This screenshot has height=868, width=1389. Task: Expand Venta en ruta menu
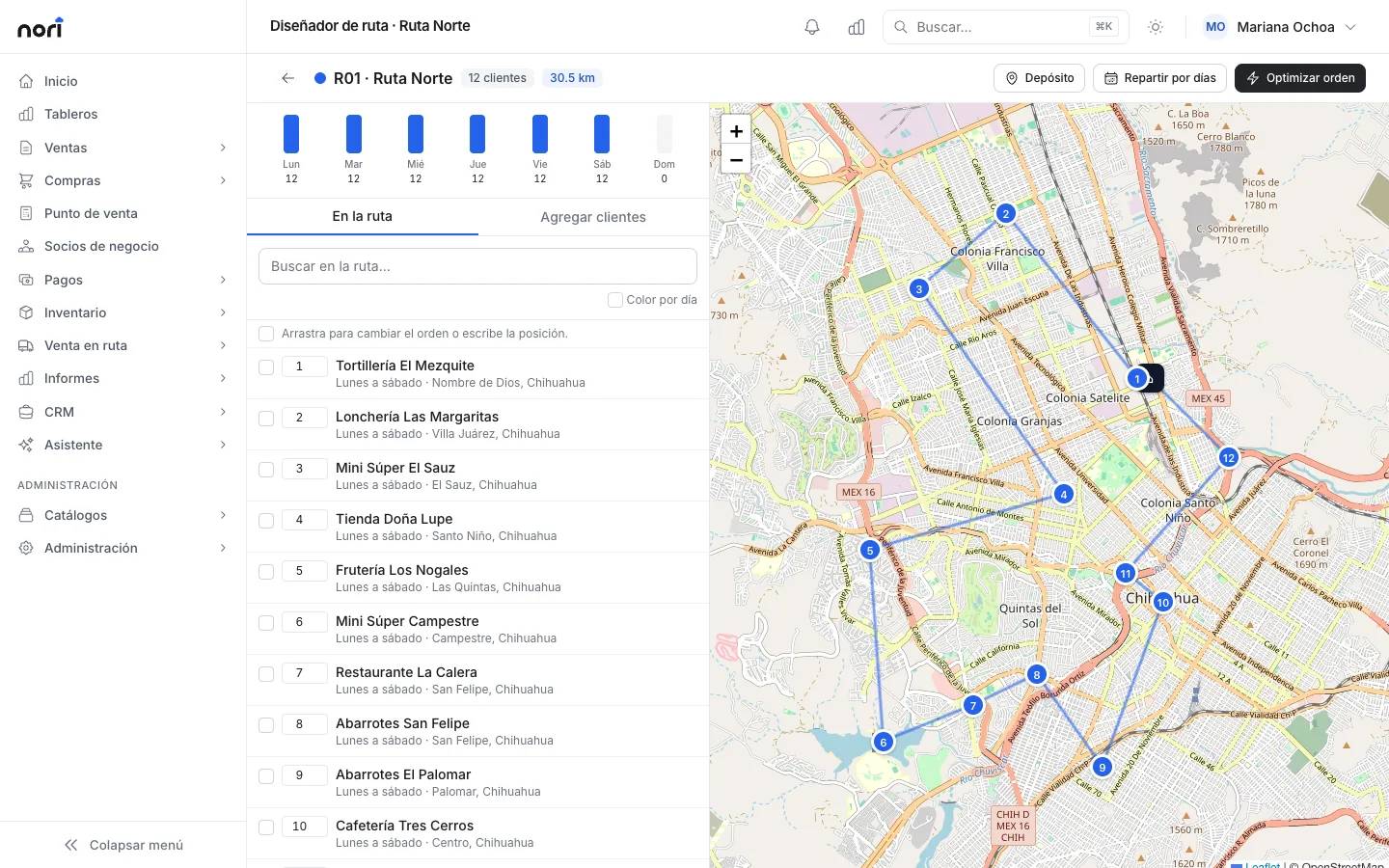click(x=123, y=345)
